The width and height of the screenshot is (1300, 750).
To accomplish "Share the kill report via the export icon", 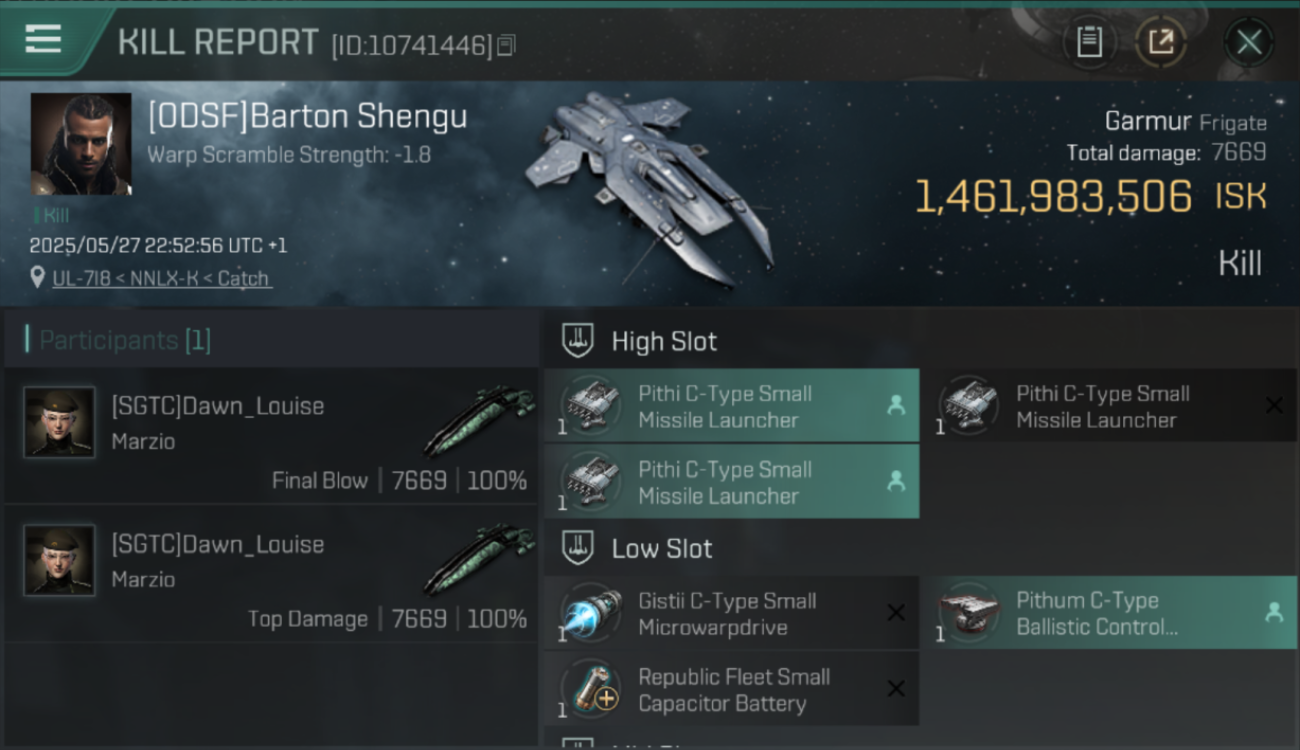I will coord(1160,42).
